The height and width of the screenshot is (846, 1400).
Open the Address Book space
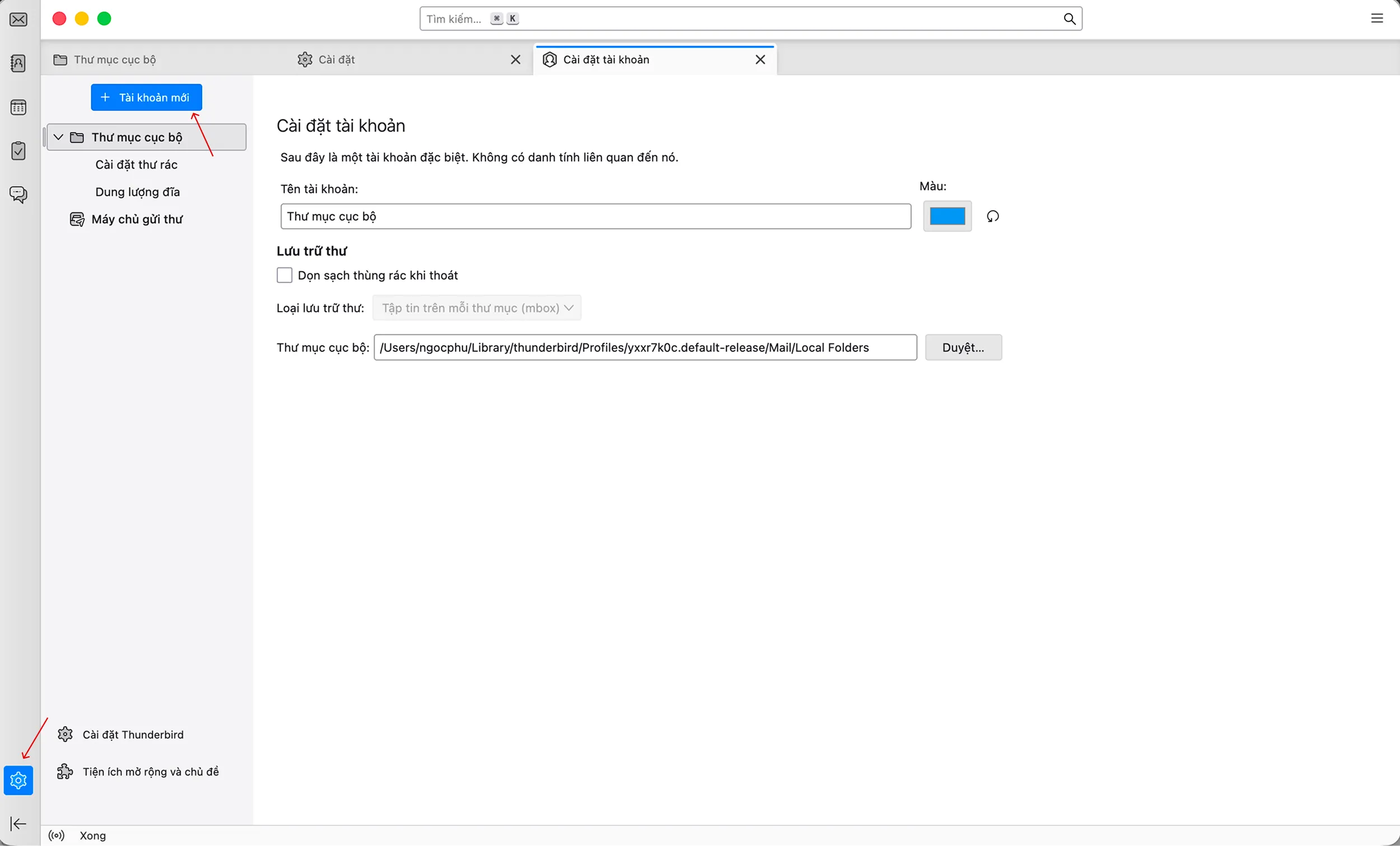[18, 63]
